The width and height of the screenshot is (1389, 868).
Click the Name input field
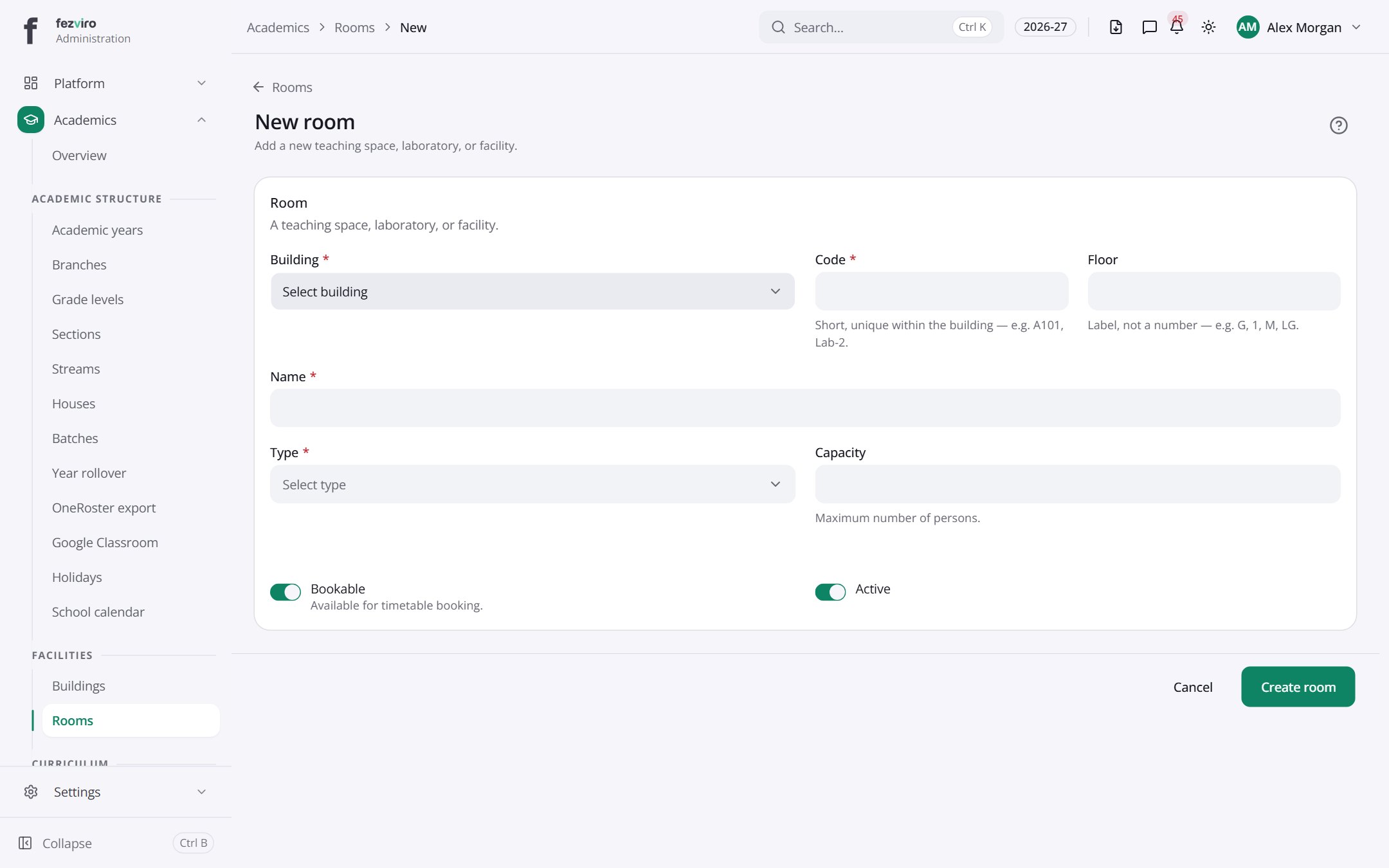(x=805, y=408)
